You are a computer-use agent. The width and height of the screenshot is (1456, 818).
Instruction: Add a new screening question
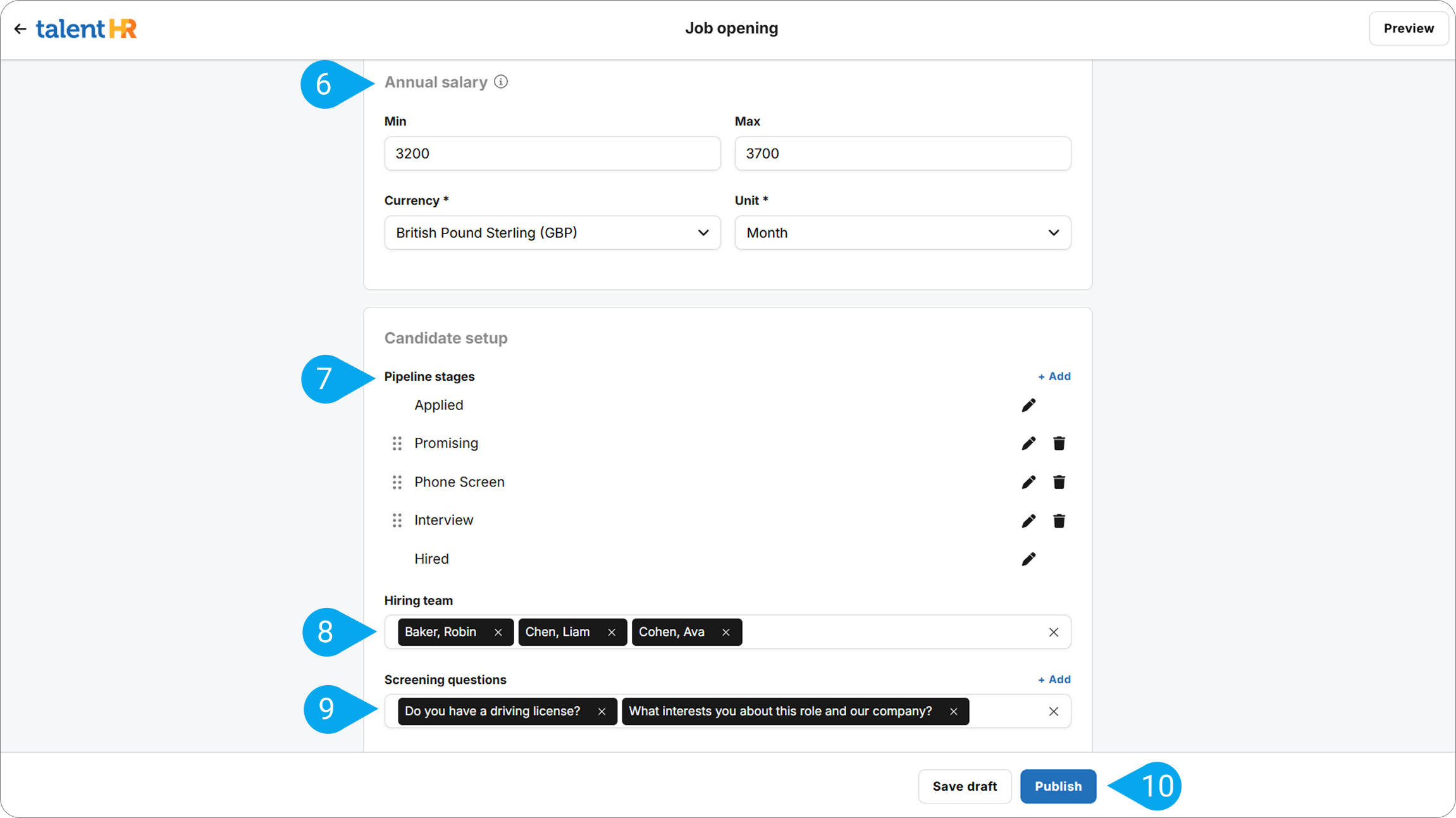coord(1054,679)
